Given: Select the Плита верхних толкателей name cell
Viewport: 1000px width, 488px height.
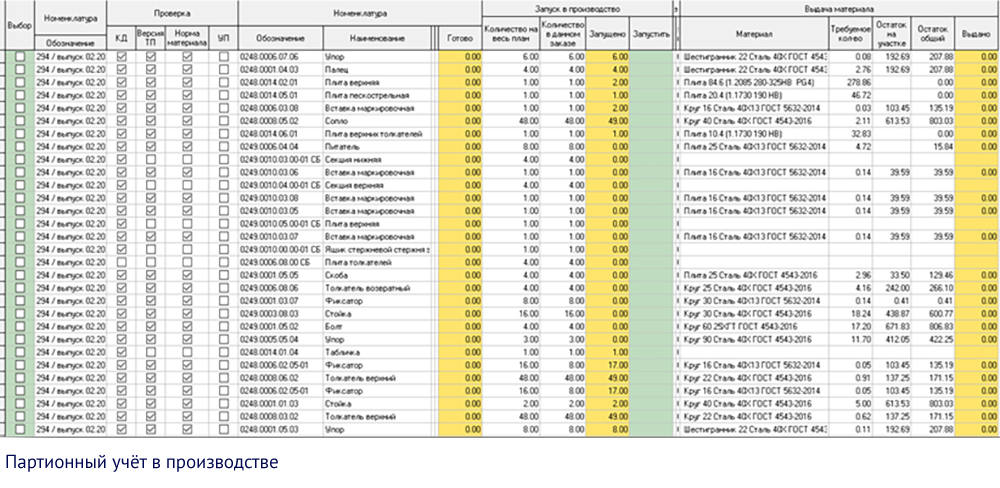Looking at the screenshot, I should (x=378, y=133).
